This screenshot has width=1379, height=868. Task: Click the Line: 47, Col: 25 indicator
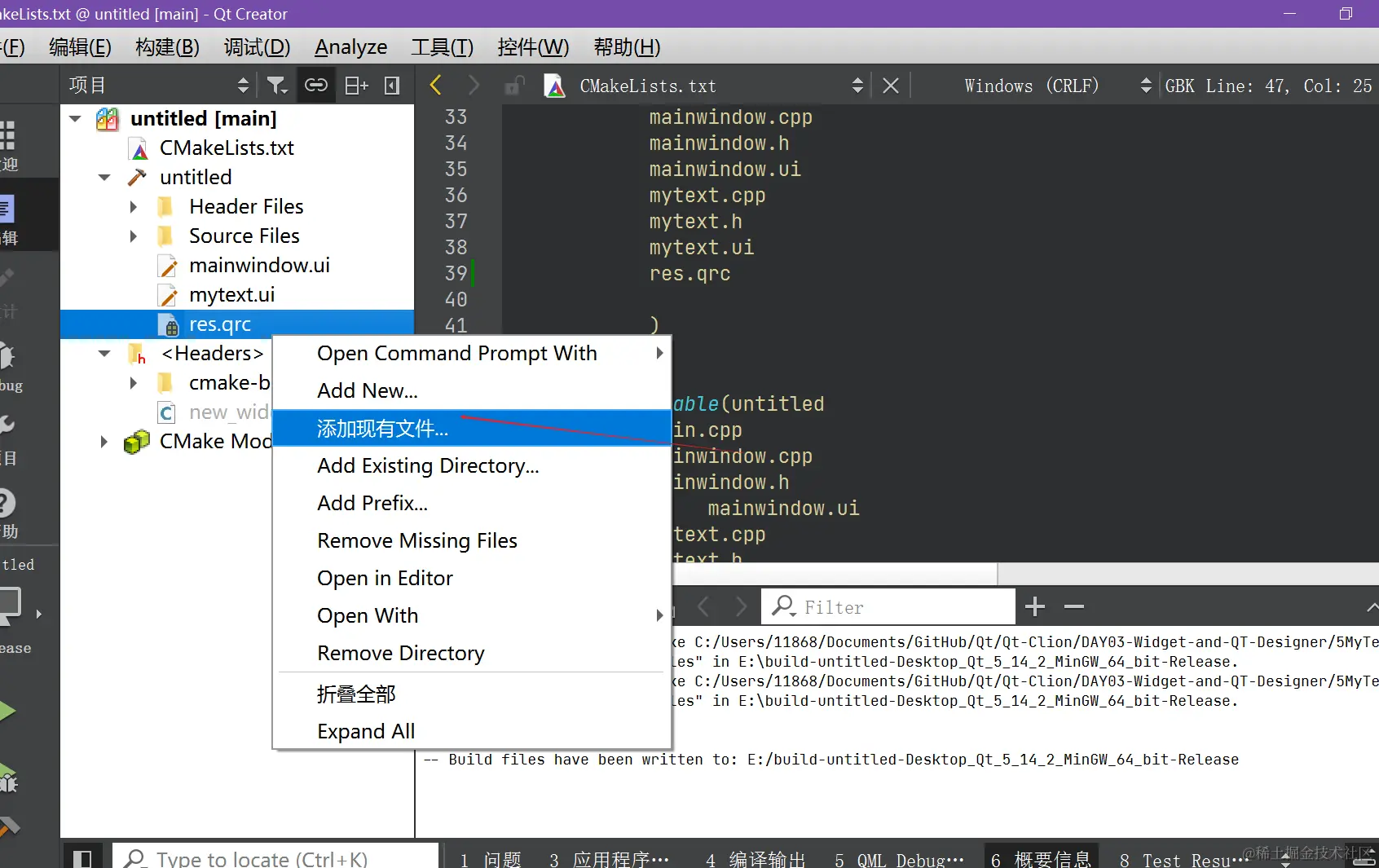pos(1289,86)
